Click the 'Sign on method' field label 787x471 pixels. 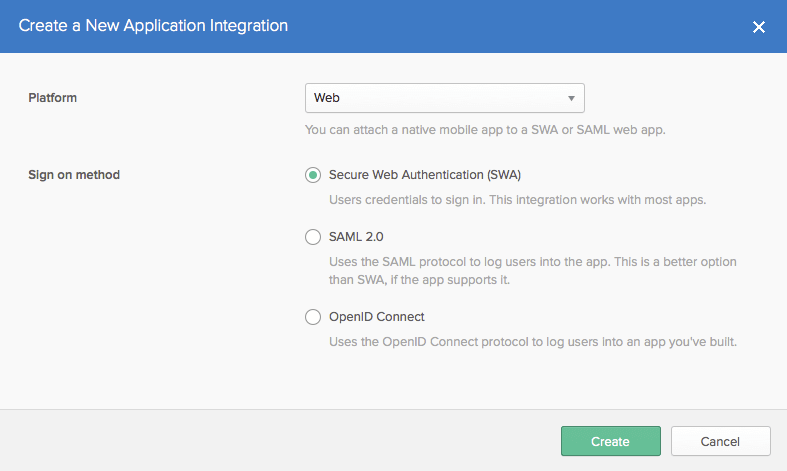click(x=74, y=175)
